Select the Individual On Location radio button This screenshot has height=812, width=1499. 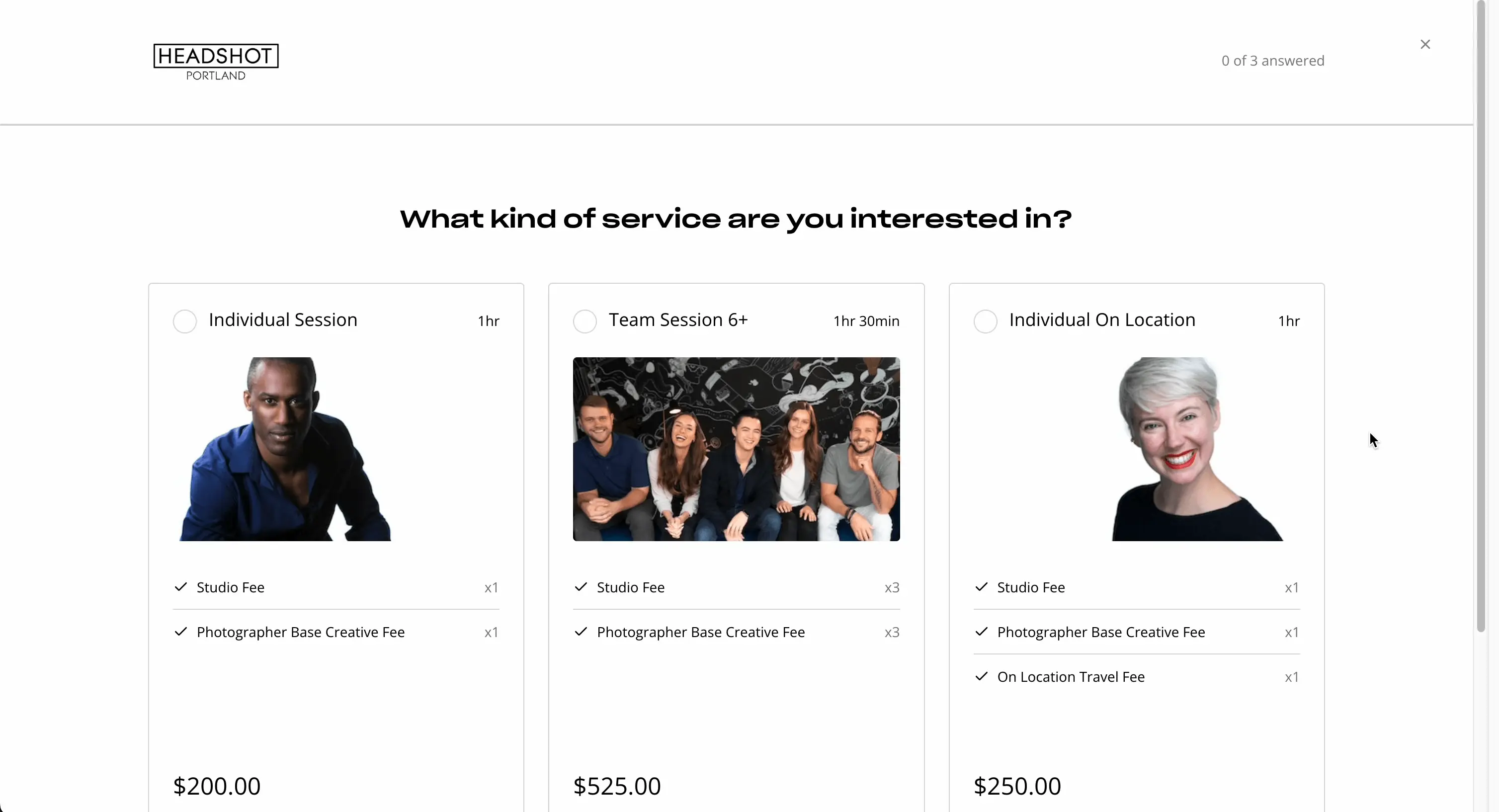click(985, 321)
